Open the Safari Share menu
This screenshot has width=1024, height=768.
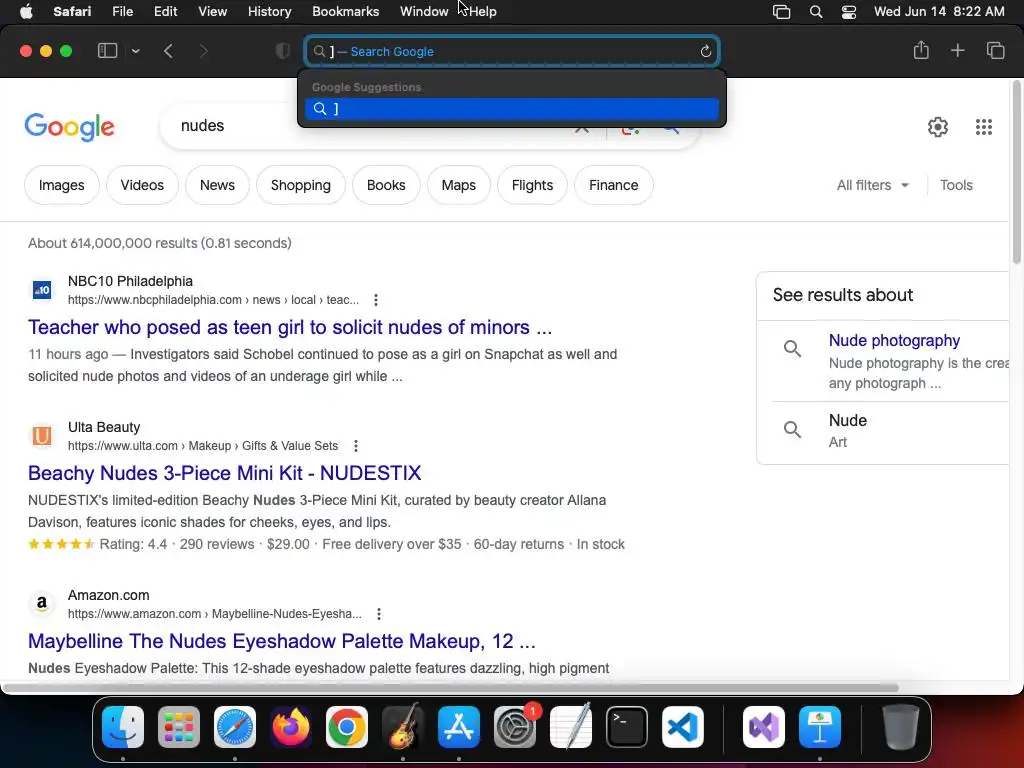921,50
